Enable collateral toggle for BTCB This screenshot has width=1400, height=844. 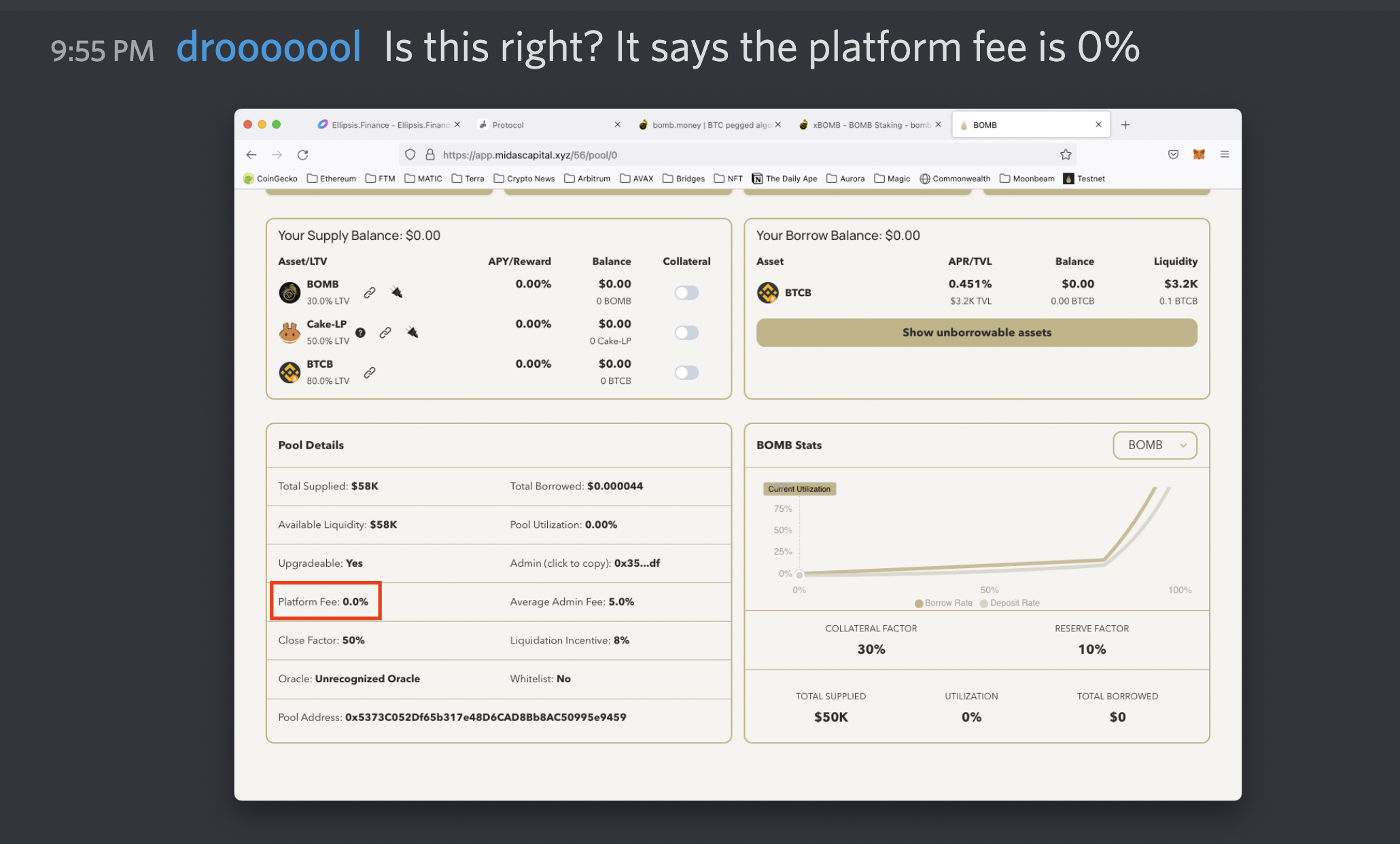pos(686,372)
